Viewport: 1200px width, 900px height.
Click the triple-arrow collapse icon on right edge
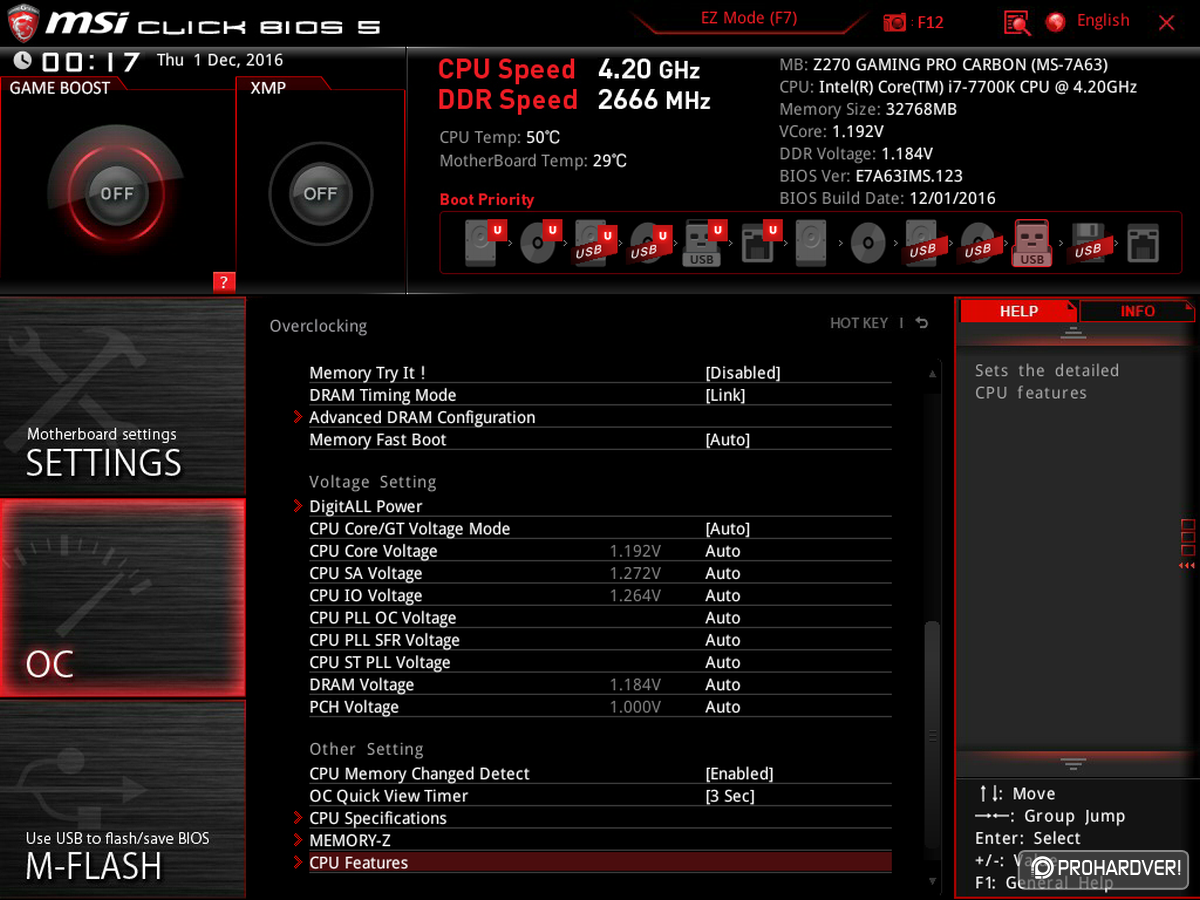1187,566
